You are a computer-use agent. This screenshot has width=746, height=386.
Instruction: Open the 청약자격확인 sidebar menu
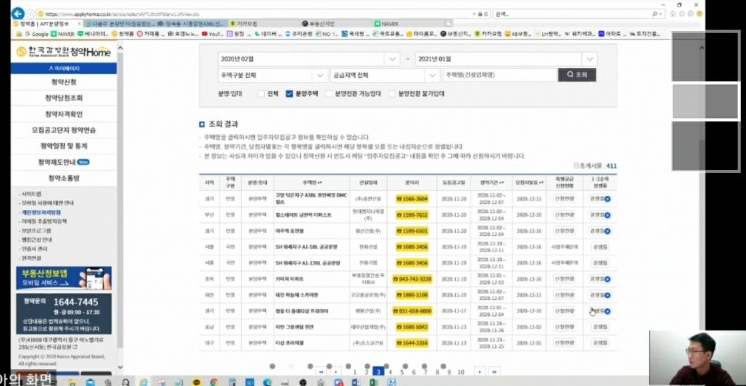[x=64, y=114]
